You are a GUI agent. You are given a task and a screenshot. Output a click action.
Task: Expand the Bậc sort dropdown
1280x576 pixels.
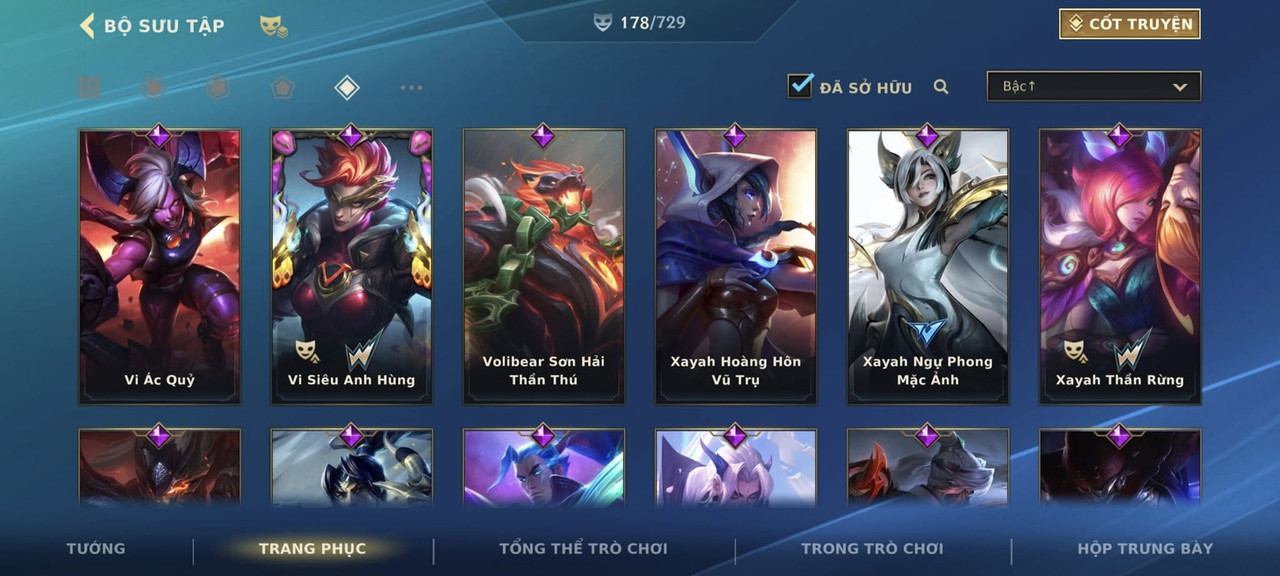click(1094, 87)
